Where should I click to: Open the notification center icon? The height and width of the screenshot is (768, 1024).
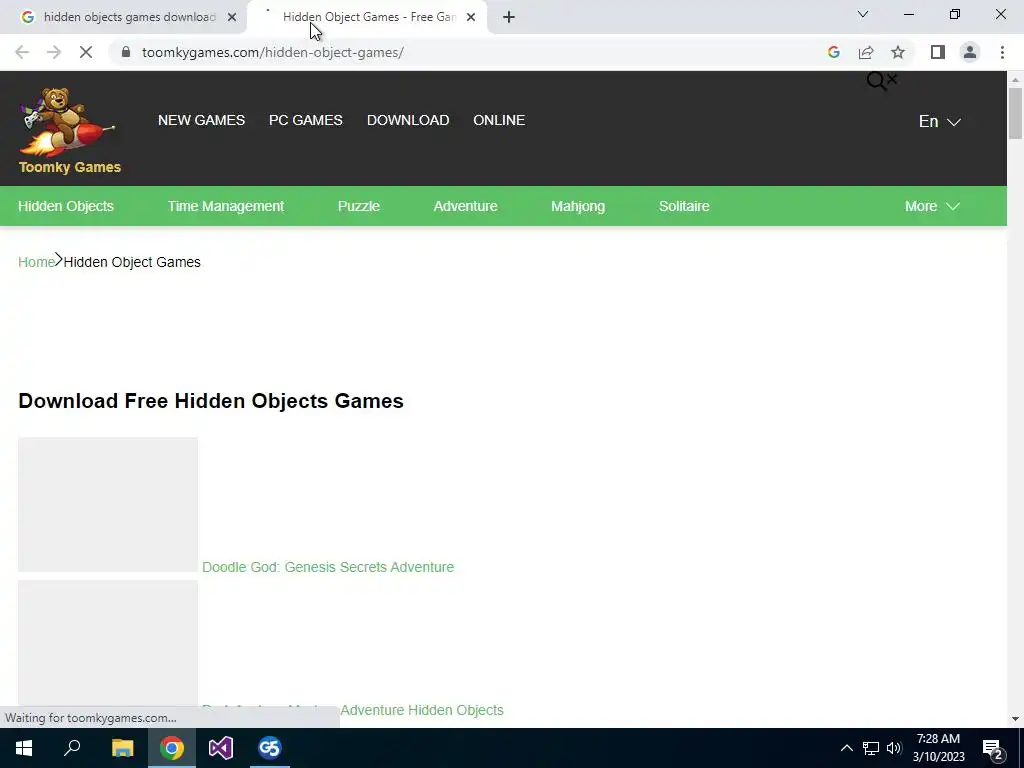point(993,749)
